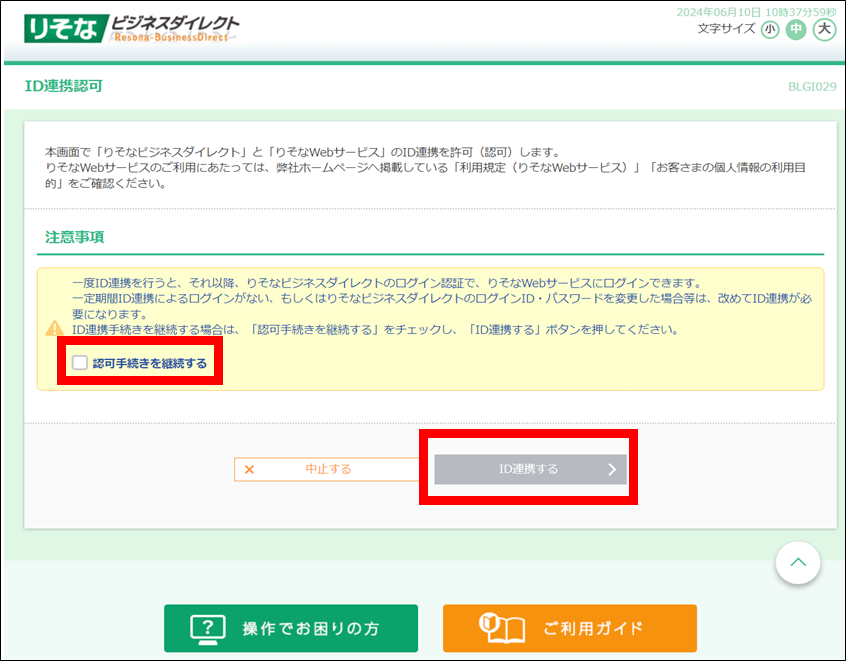
Task: Click the 認可手続きを継続する label text
Action: click(149, 363)
